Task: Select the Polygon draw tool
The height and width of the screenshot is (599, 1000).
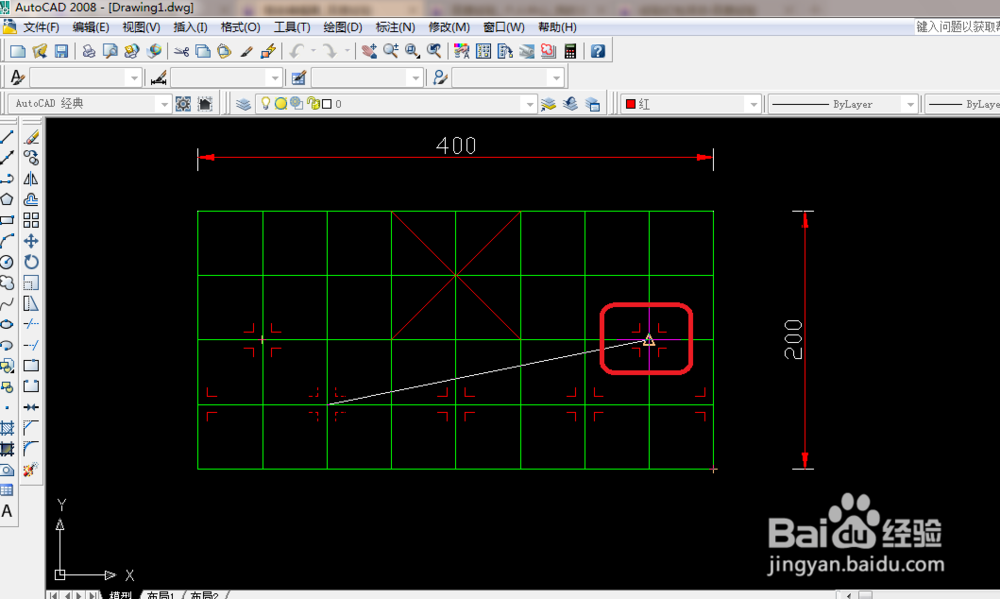Action: (x=7, y=199)
